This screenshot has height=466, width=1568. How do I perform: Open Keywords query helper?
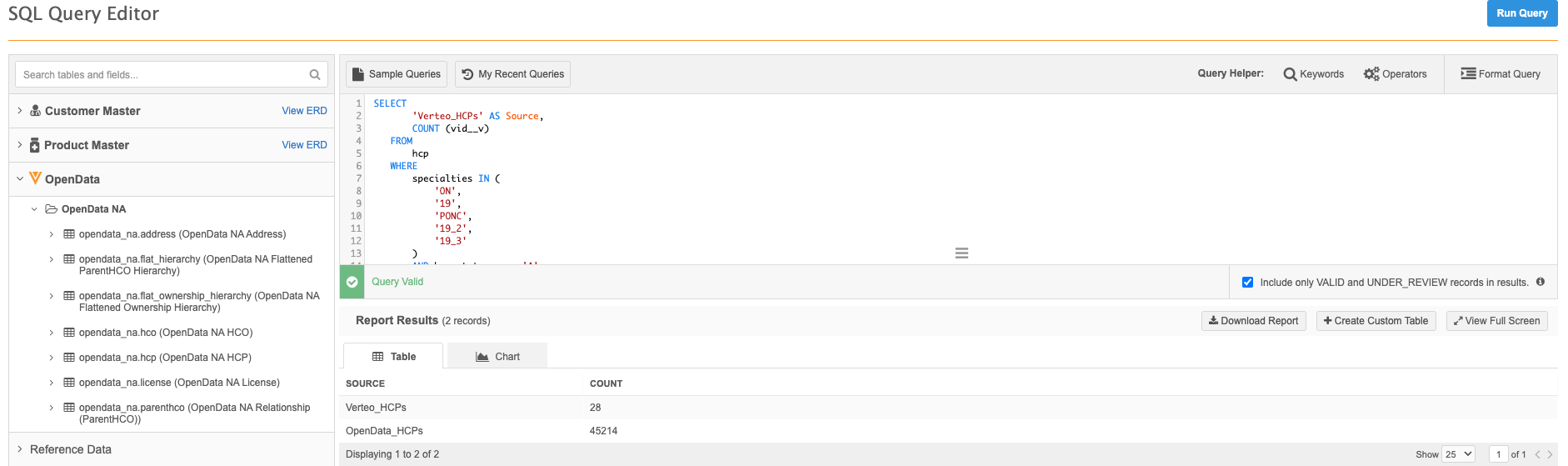click(1314, 74)
